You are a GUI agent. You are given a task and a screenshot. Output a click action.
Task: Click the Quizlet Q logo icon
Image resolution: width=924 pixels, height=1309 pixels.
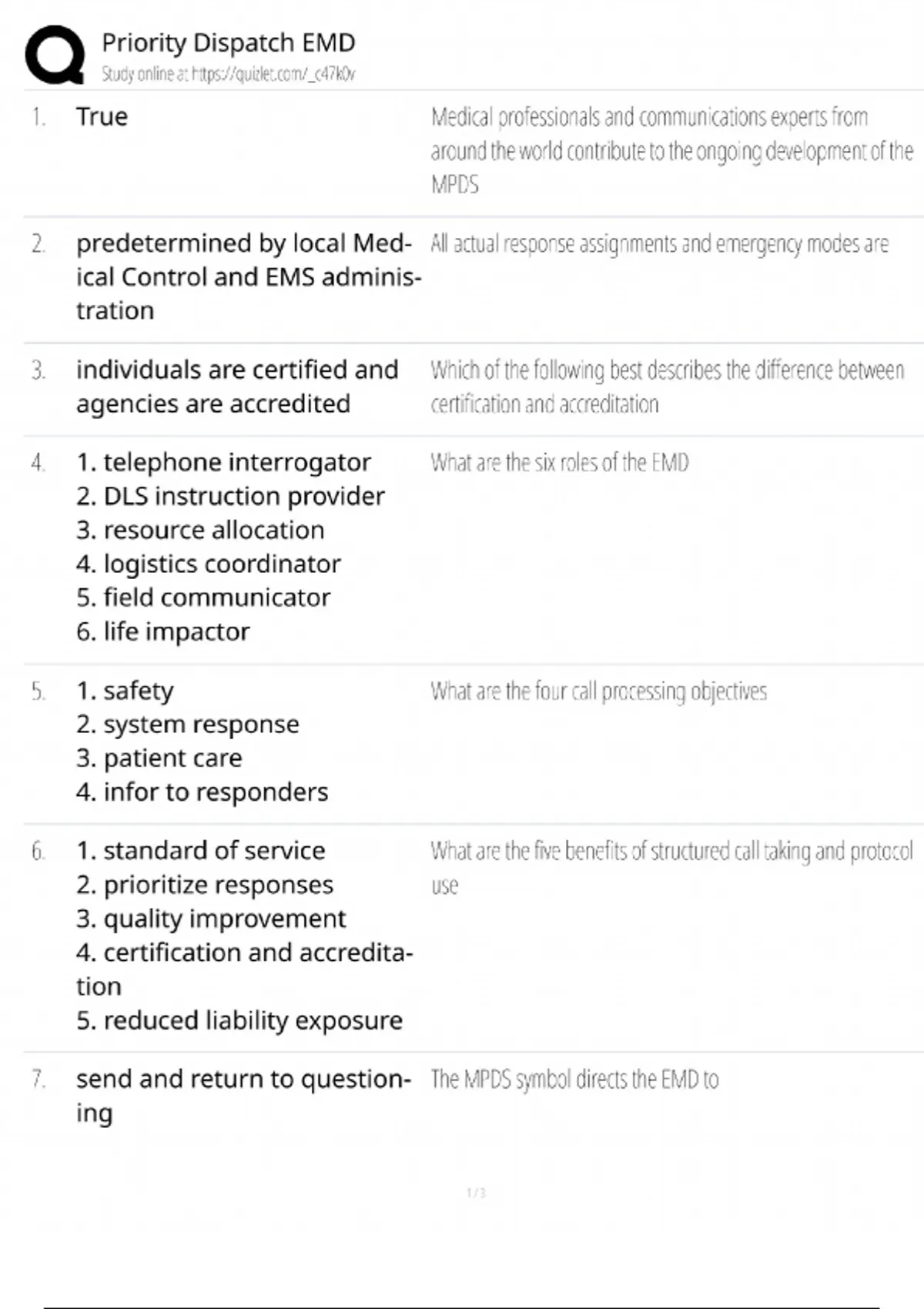(x=55, y=55)
